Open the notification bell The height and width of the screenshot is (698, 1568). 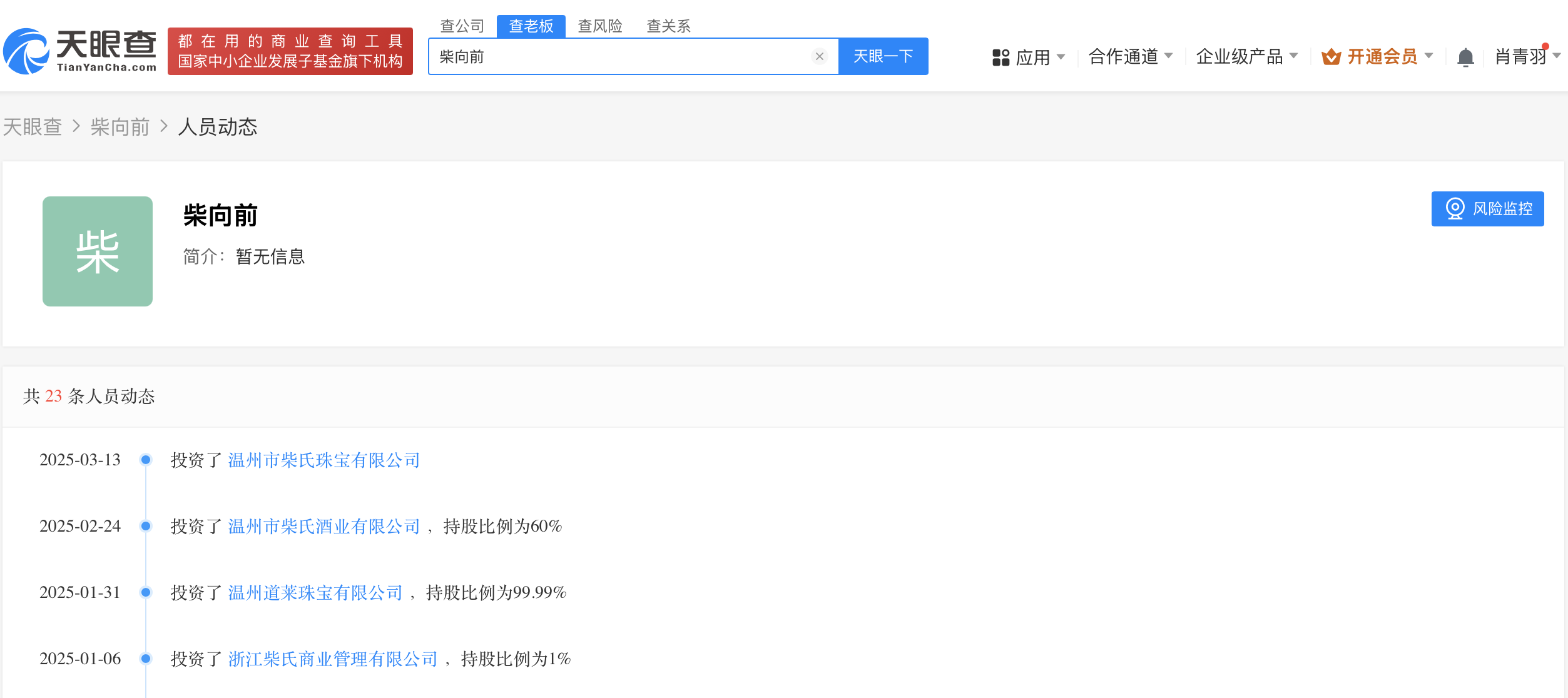click(1465, 58)
